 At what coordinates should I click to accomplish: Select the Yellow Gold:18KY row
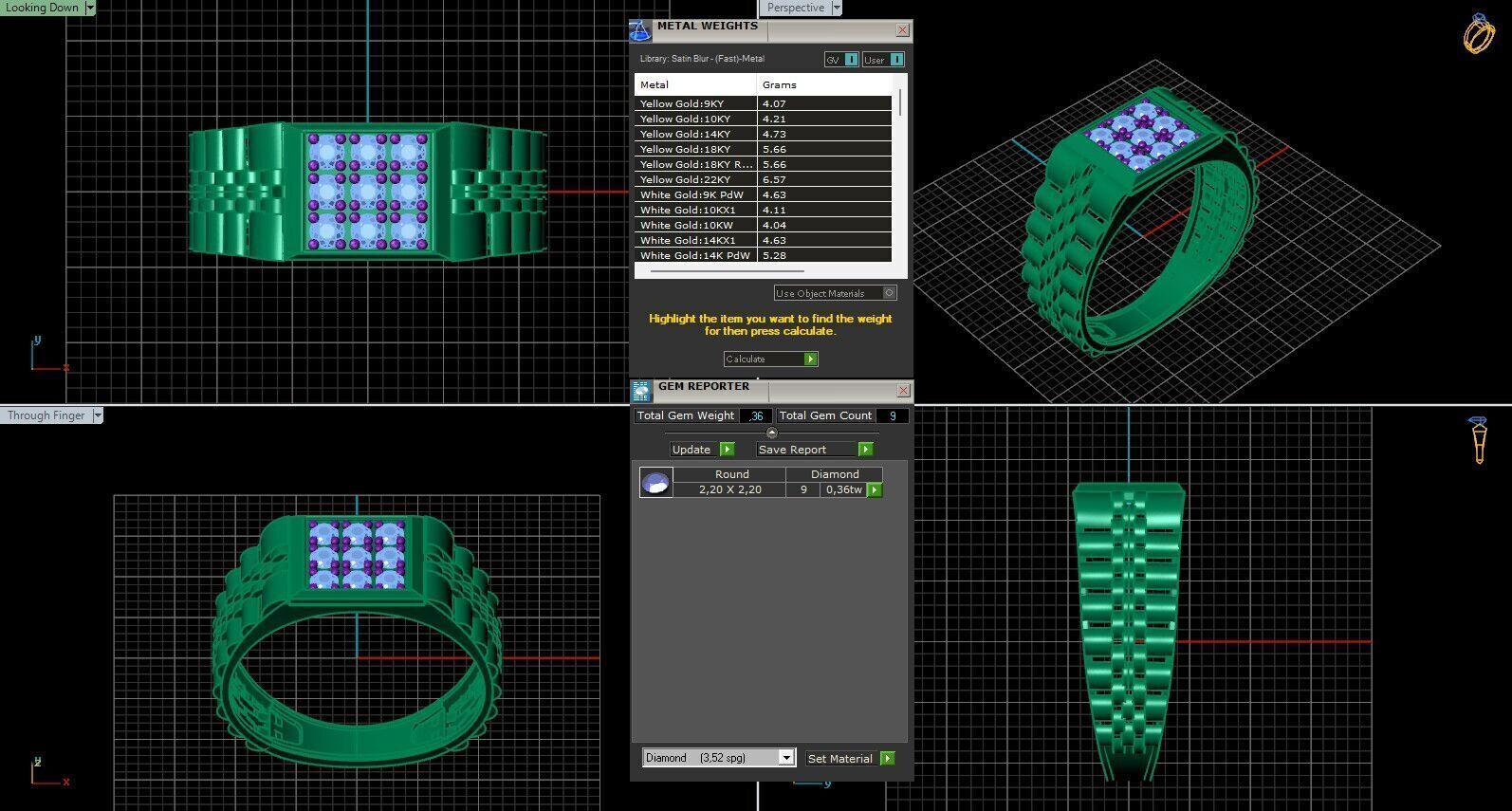pyautogui.click(x=763, y=149)
